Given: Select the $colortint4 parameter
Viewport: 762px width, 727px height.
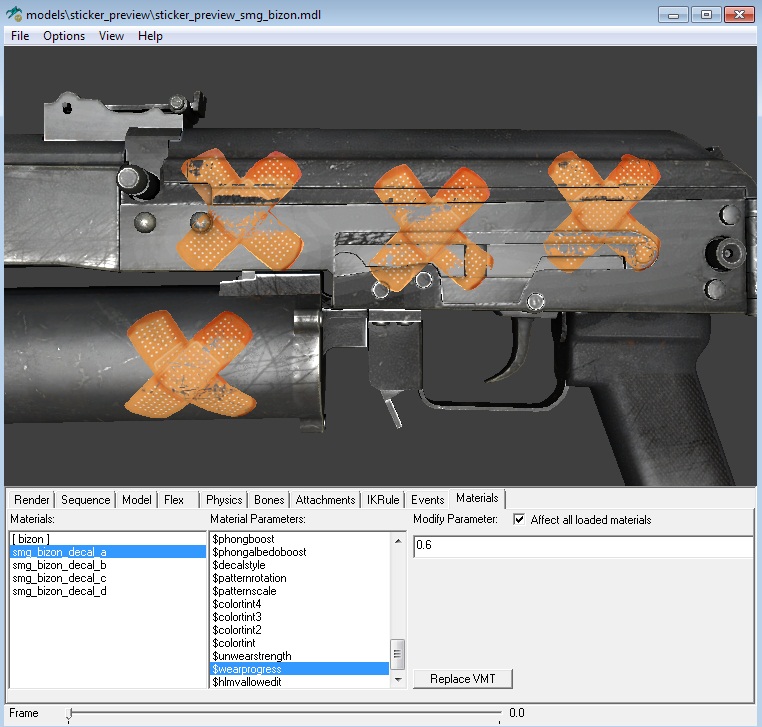Looking at the screenshot, I should (299, 604).
